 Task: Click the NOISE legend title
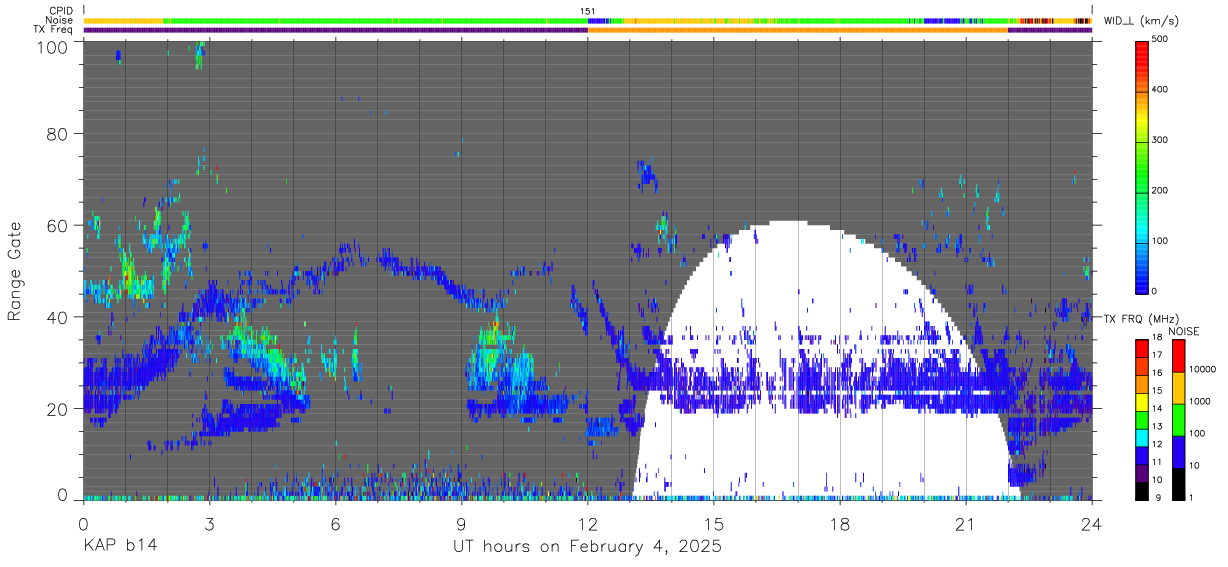pos(1183,331)
